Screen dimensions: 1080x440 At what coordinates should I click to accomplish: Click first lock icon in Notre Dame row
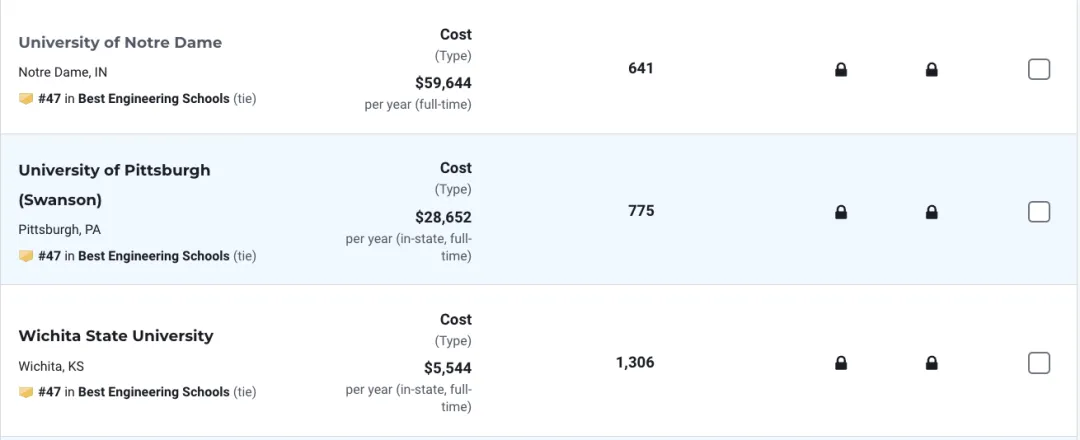(840, 70)
